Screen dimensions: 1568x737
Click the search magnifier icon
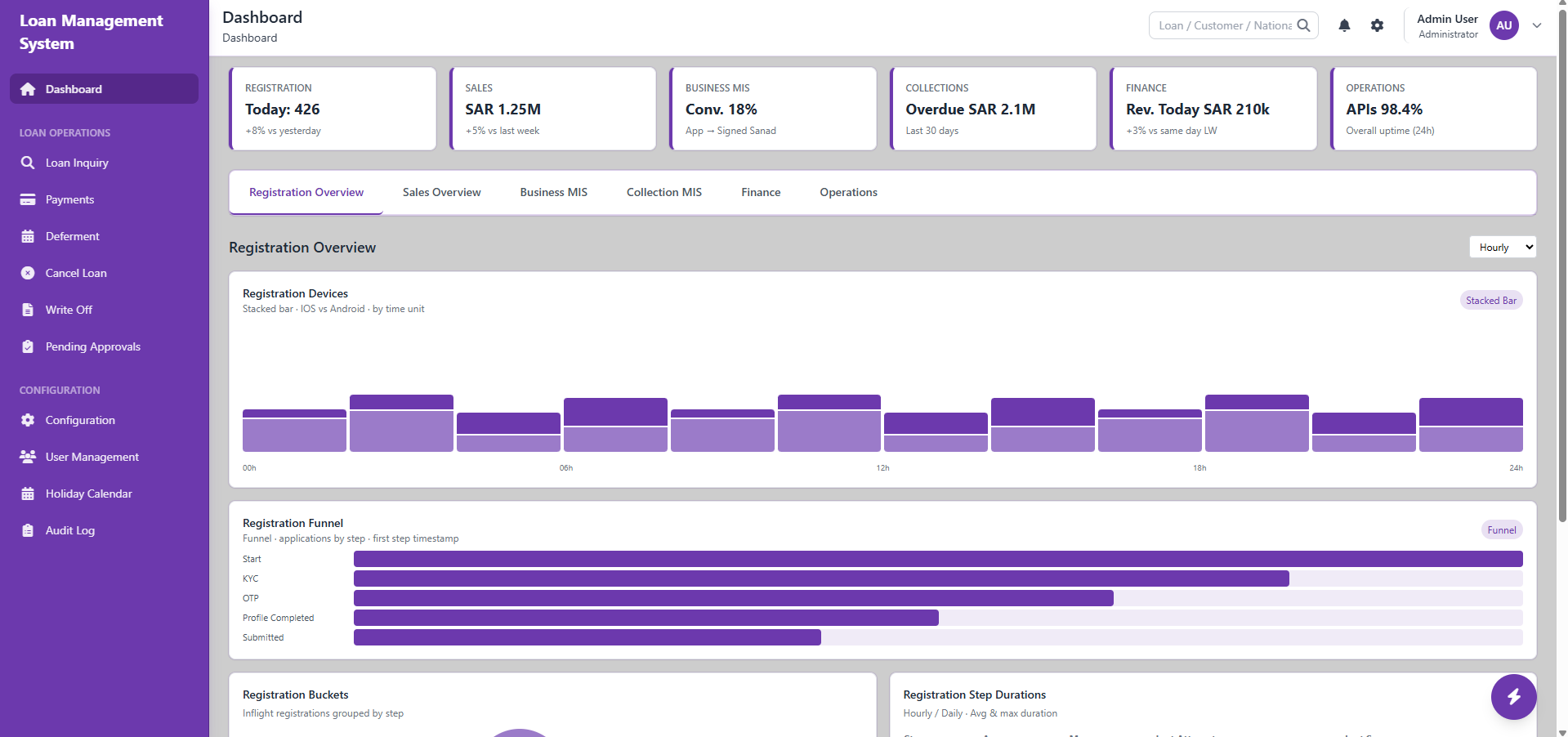(x=1303, y=25)
